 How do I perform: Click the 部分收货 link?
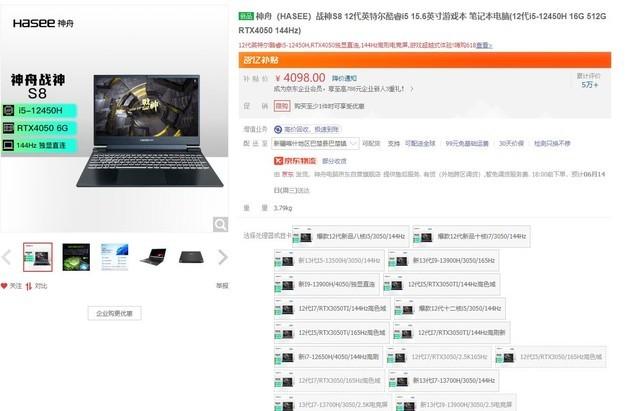(334, 161)
